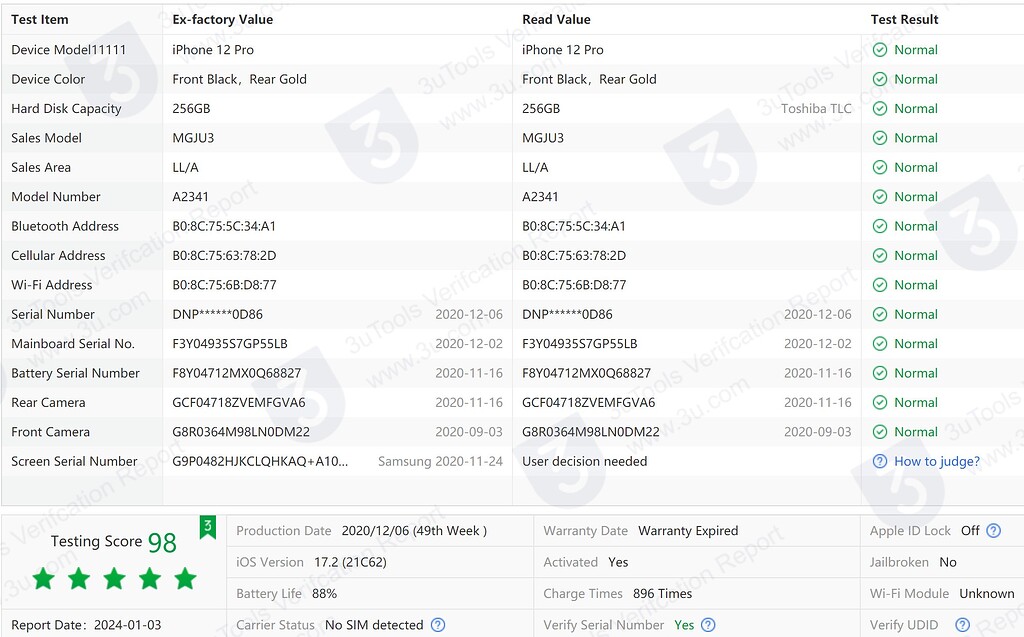Click the Battery Life 88% value

pos(325,593)
